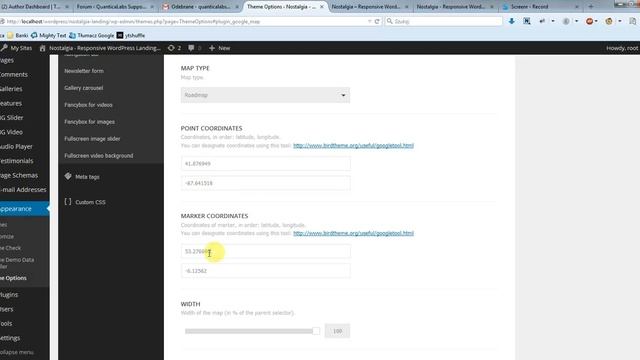Viewport: 640px width, 360px height.
Task: Open a new browser tab with plus button
Action: tap(591, 7)
